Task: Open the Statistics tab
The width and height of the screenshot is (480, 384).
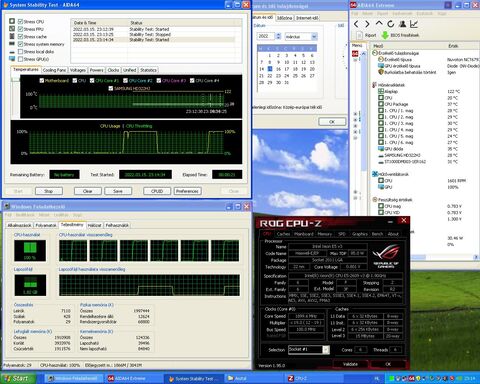Action: click(148, 70)
